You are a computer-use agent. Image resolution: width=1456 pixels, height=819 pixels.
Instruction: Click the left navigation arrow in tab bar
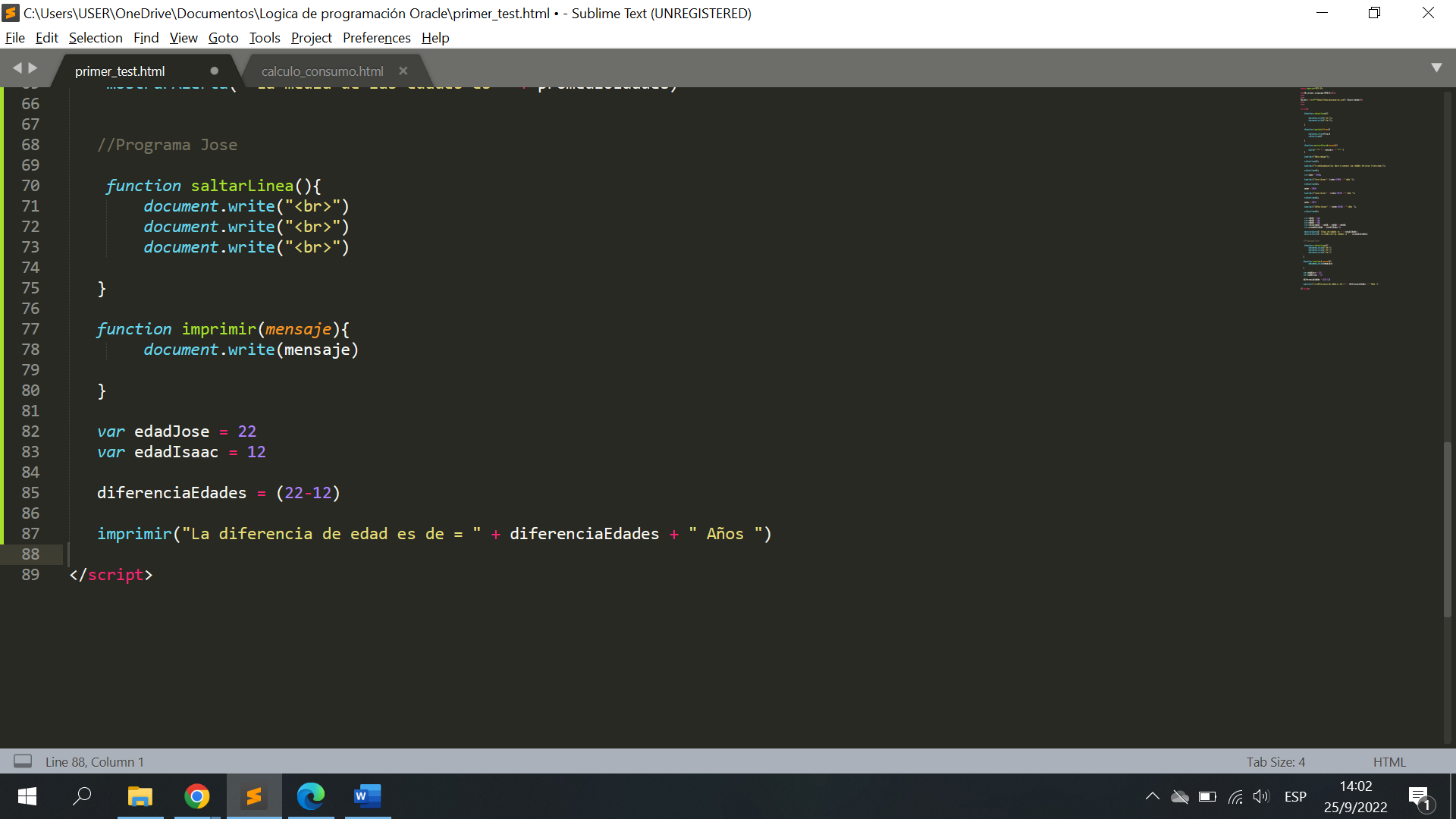[17, 68]
